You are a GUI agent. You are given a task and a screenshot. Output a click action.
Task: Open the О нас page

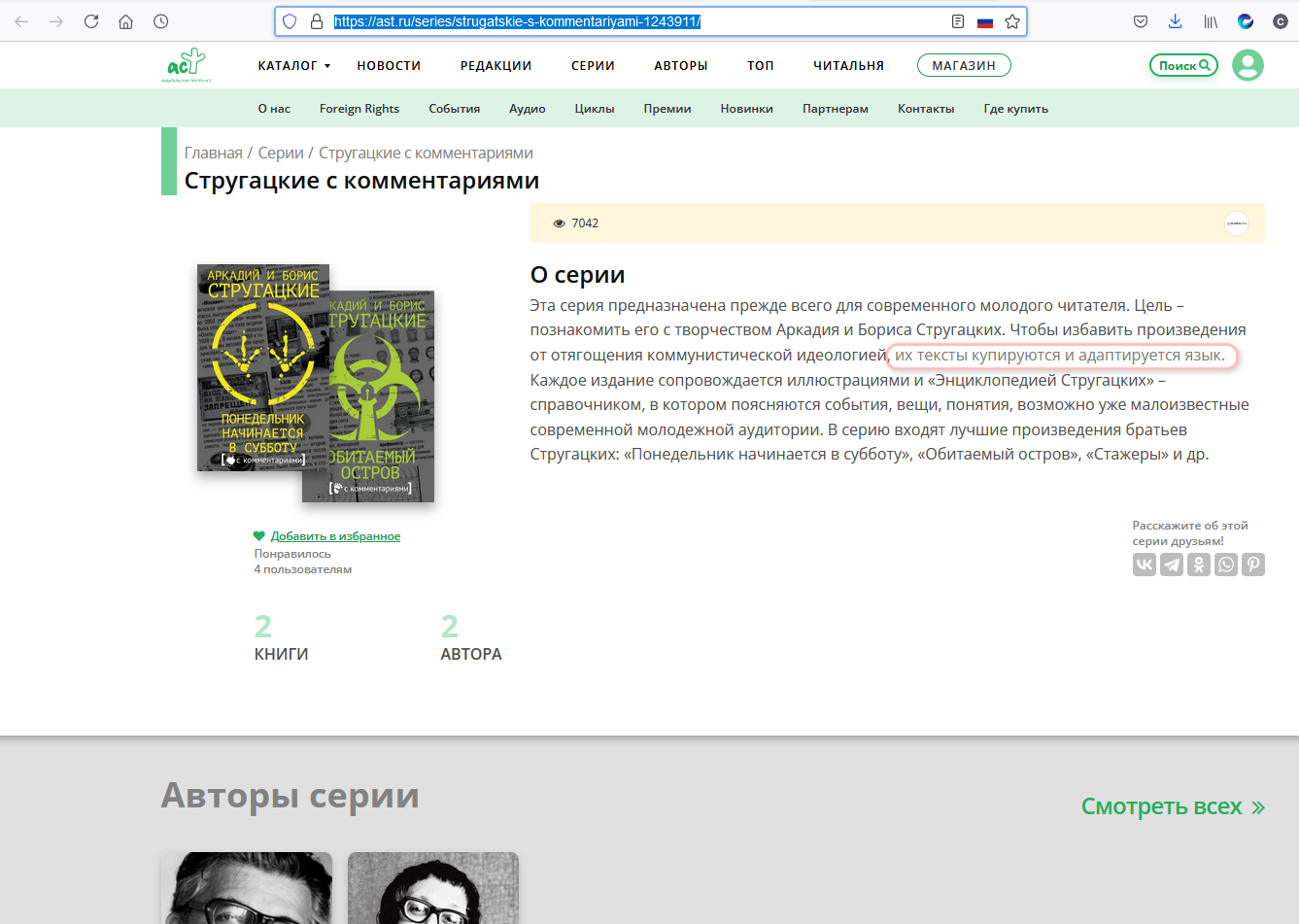pyautogui.click(x=274, y=109)
